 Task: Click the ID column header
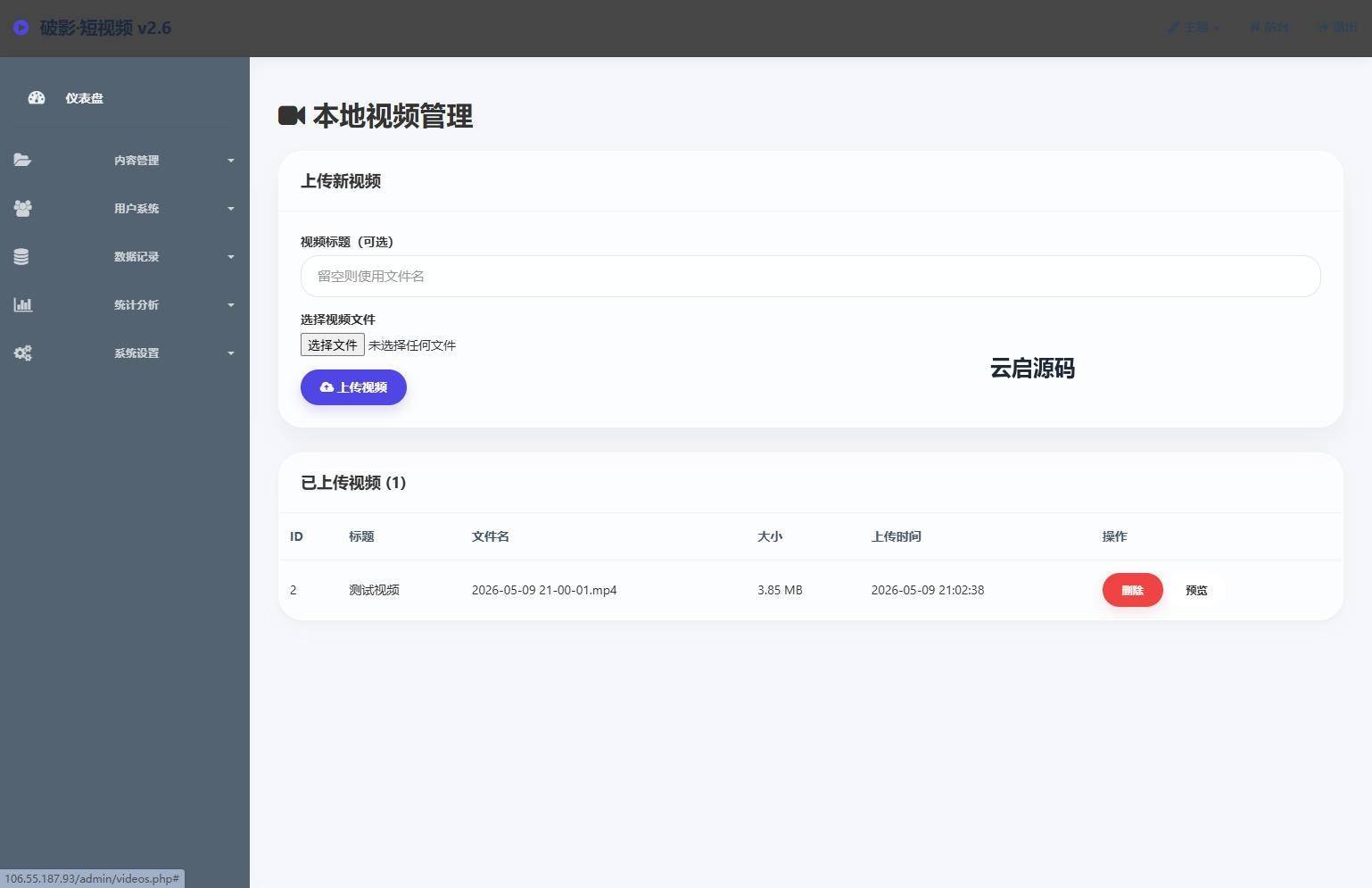[x=296, y=536]
